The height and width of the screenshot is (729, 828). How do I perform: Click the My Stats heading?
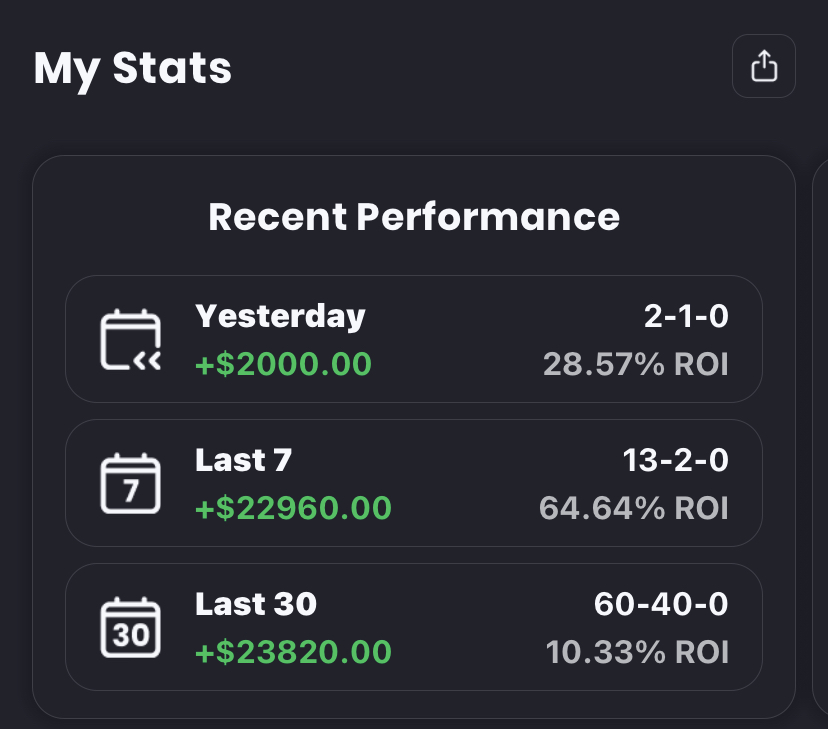click(133, 68)
